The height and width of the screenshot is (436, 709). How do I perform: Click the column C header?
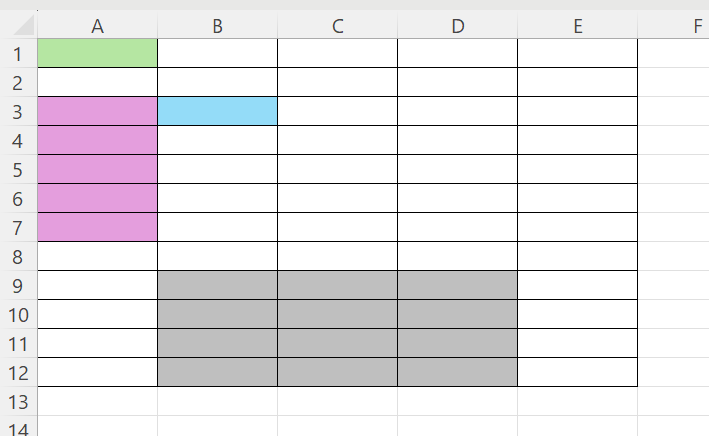[337, 27]
